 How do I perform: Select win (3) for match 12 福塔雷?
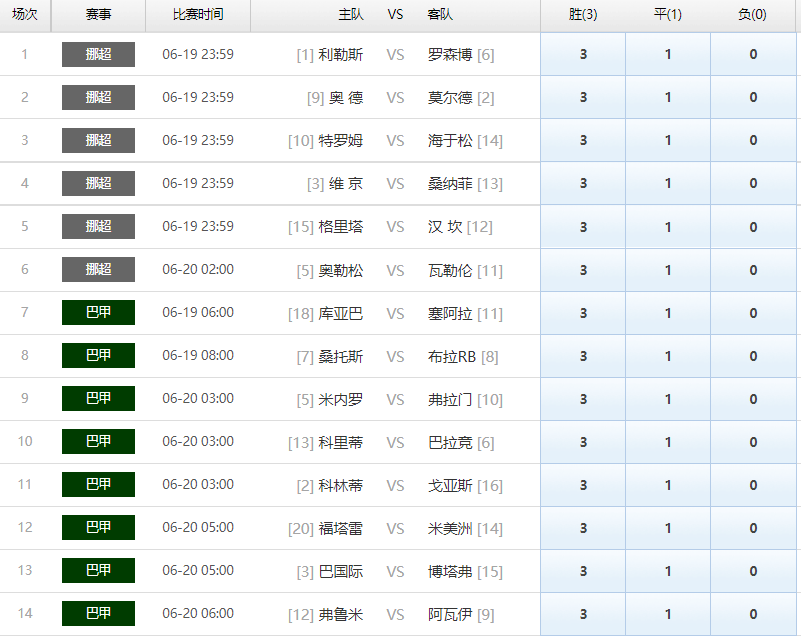coord(583,528)
